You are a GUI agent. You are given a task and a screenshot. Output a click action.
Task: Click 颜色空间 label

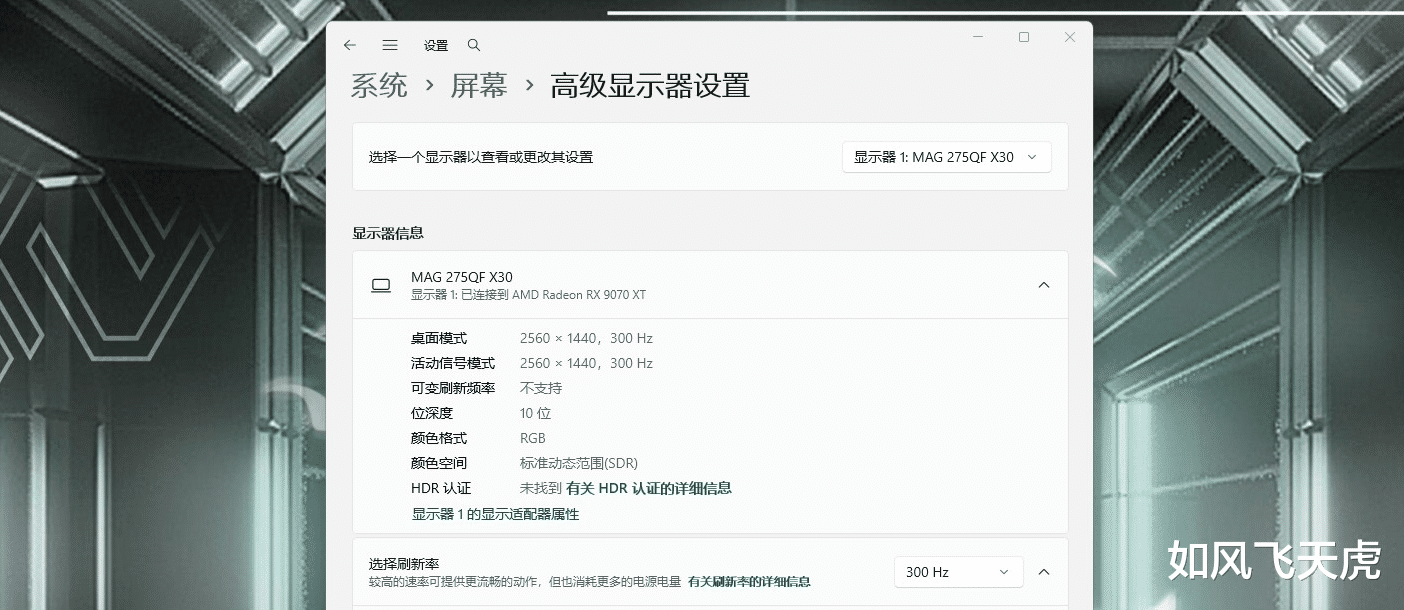click(439, 463)
